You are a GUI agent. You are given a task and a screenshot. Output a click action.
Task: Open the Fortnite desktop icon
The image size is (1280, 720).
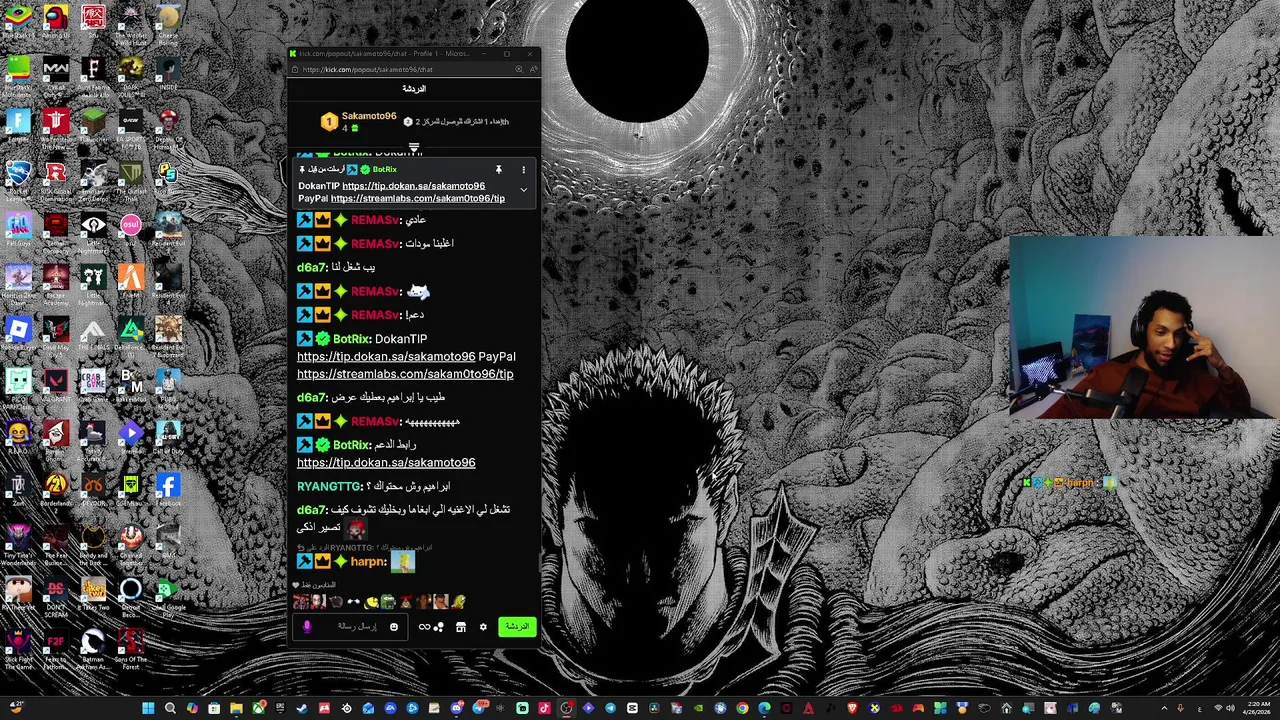click(18, 122)
